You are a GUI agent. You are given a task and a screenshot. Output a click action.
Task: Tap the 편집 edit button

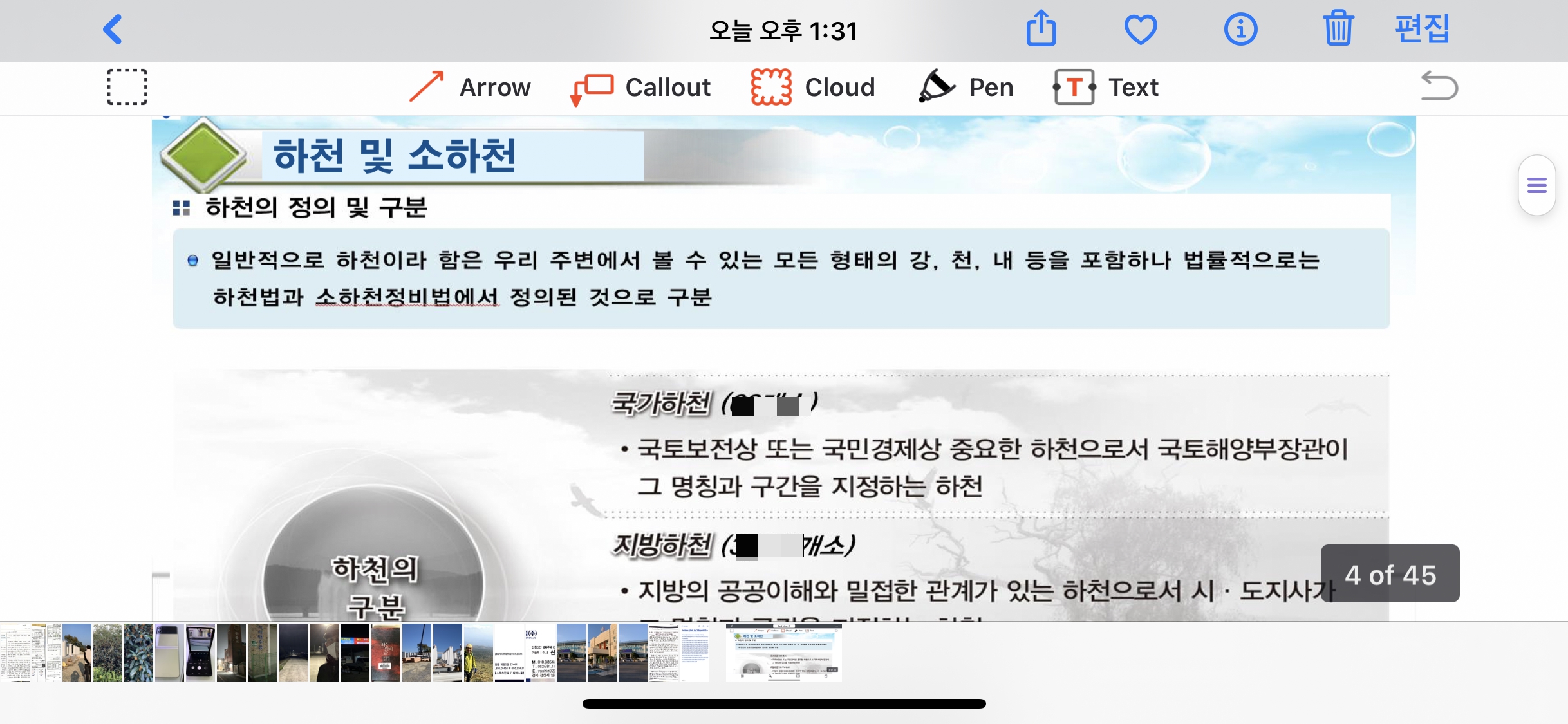click(x=1422, y=29)
